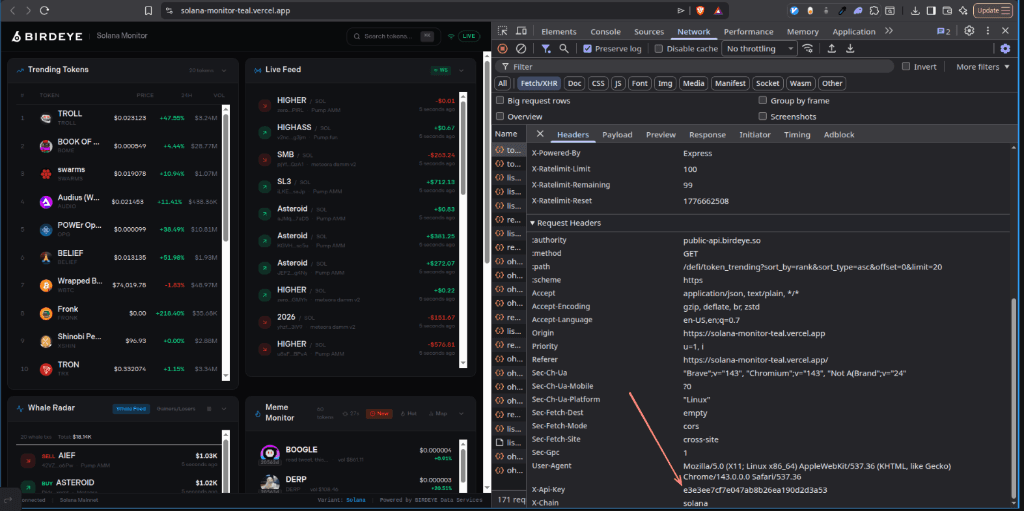Collapse the Live Feed panel chevron

tap(461, 70)
